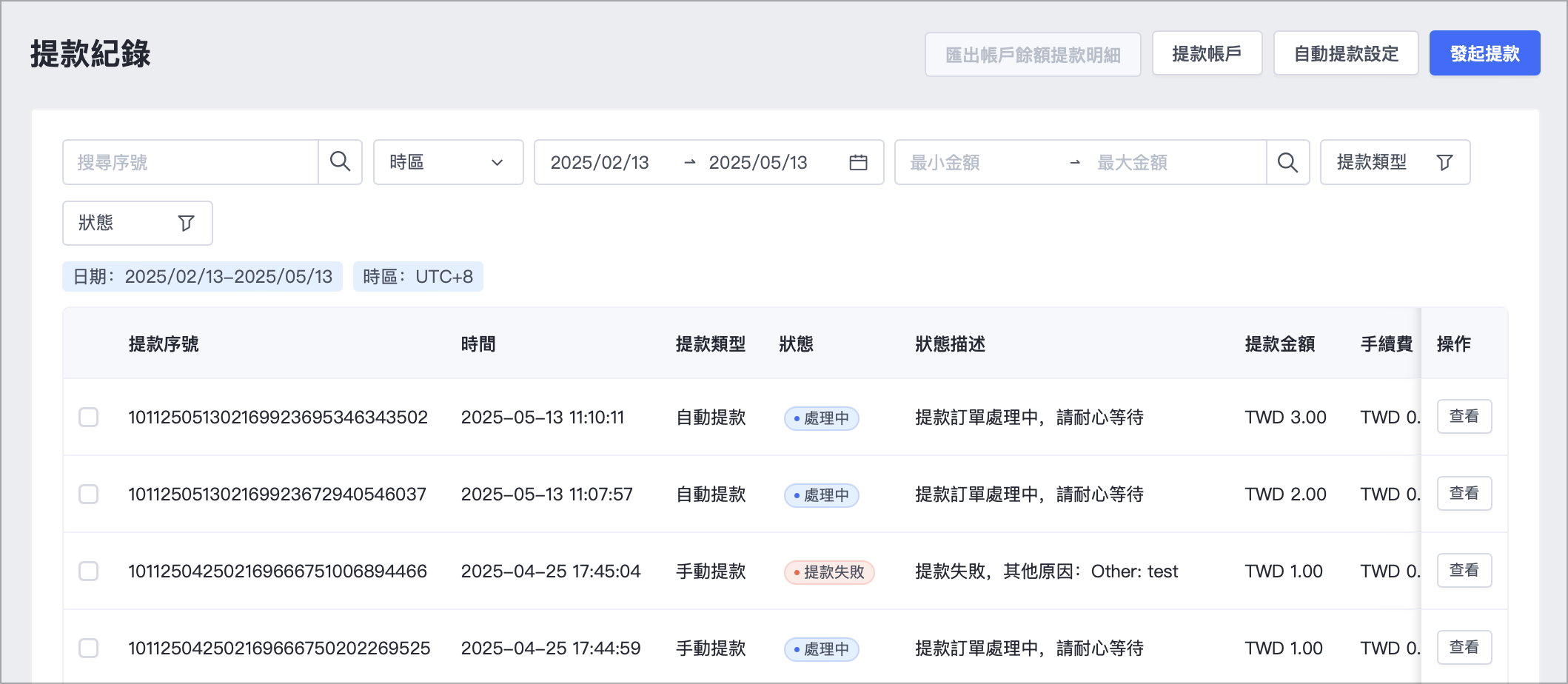Click timestamp 2025-05-13 11:07:57
The height and width of the screenshot is (684, 1568).
point(547,494)
